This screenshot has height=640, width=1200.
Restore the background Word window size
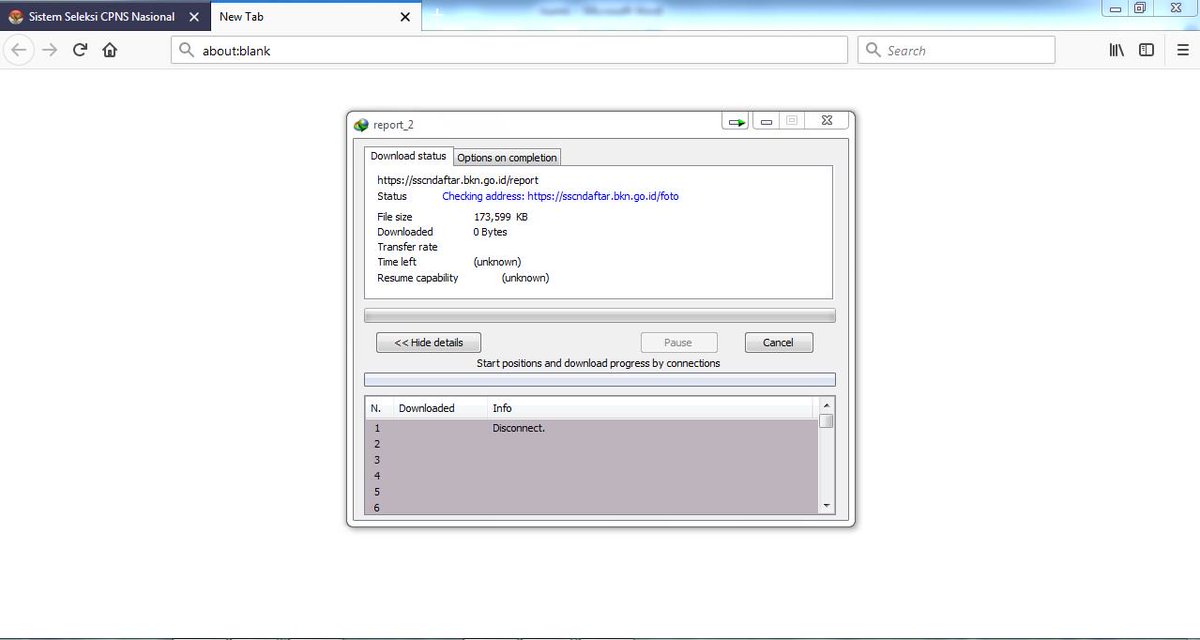tap(1140, 8)
